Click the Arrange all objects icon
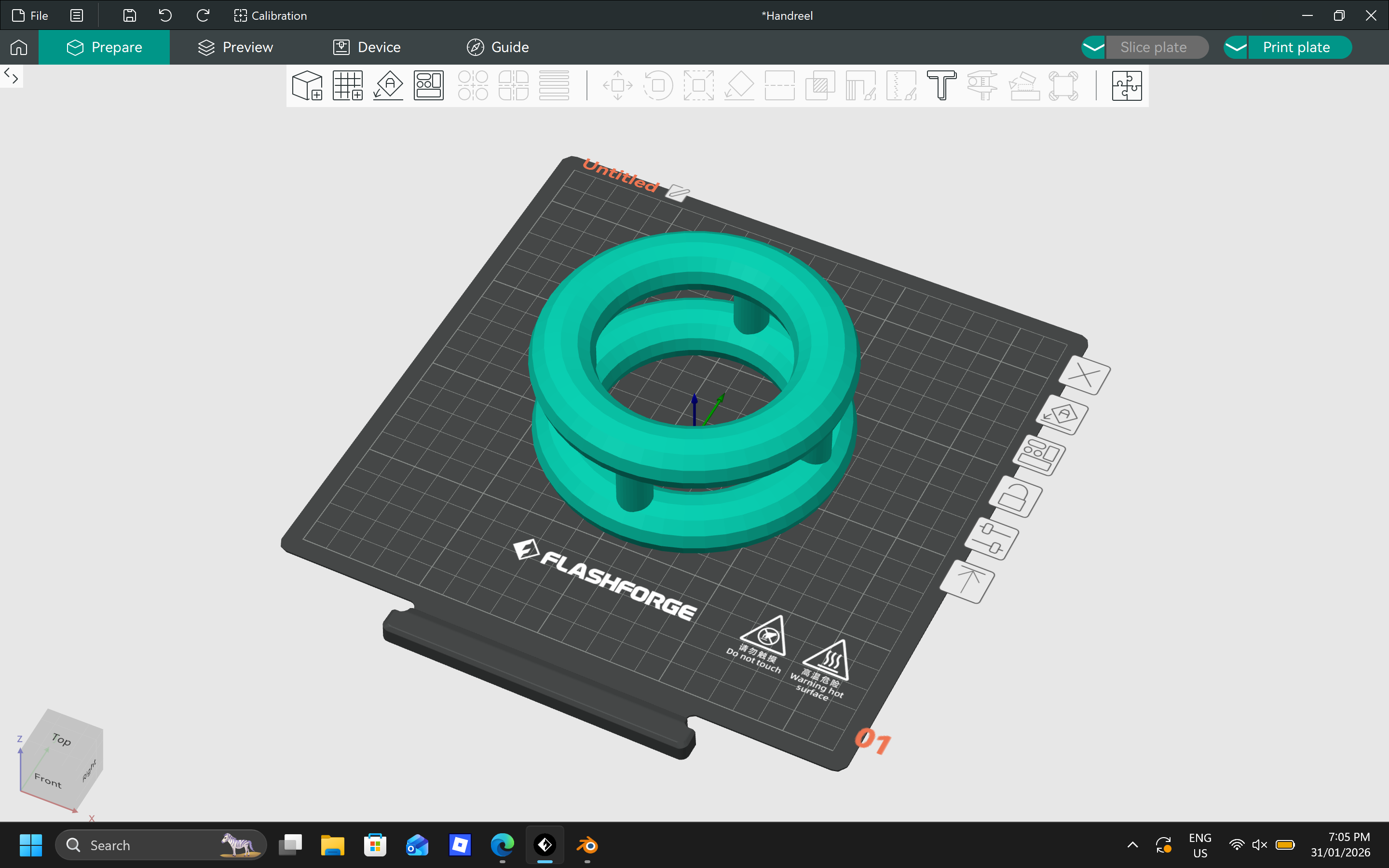Viewport: 1389px width, 868px height. click(x=429, y=85)
